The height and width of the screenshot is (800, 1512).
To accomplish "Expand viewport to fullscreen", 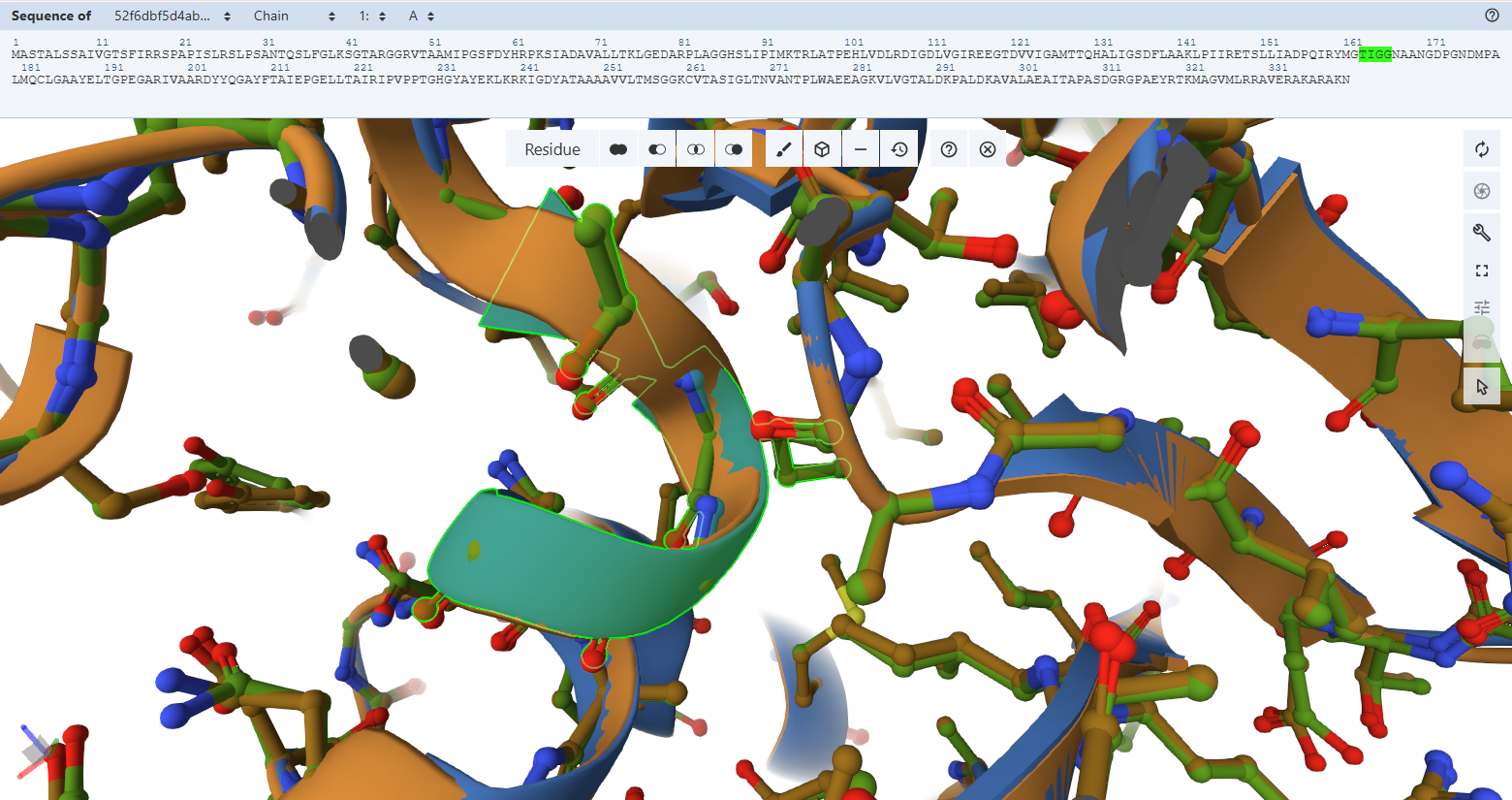I will pos(1481,271).
